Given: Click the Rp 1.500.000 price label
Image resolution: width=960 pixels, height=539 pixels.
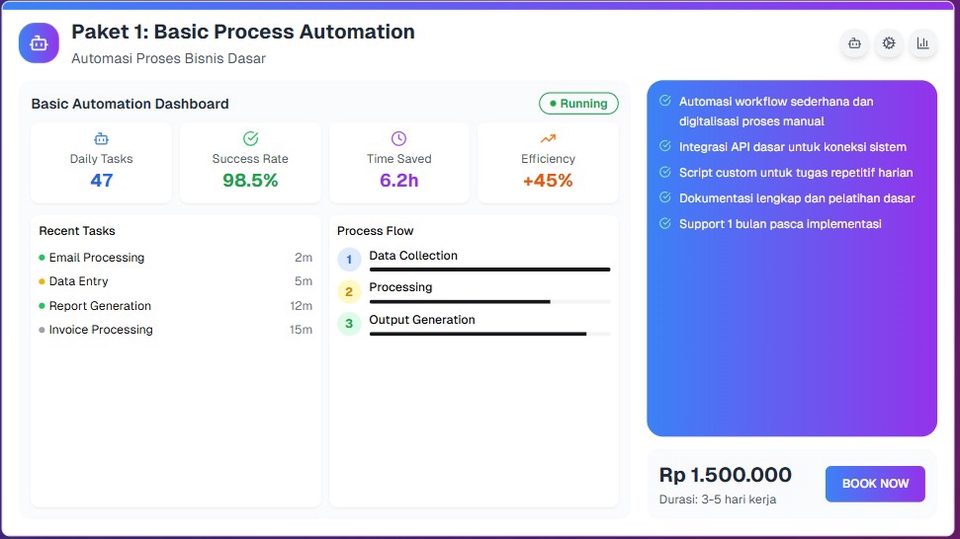Looking at the screenshot, I should coord(725,475).
